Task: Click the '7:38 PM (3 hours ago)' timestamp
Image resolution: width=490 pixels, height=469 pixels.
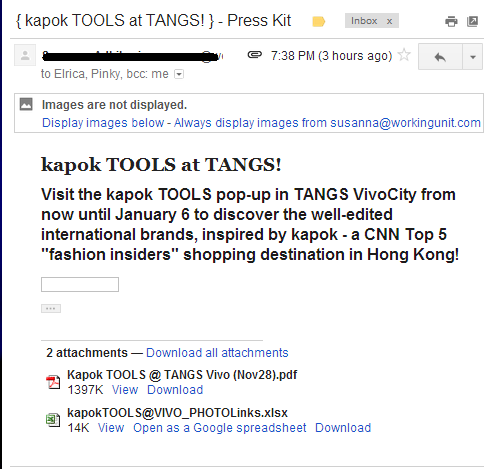Action: (x=331, y=56)
